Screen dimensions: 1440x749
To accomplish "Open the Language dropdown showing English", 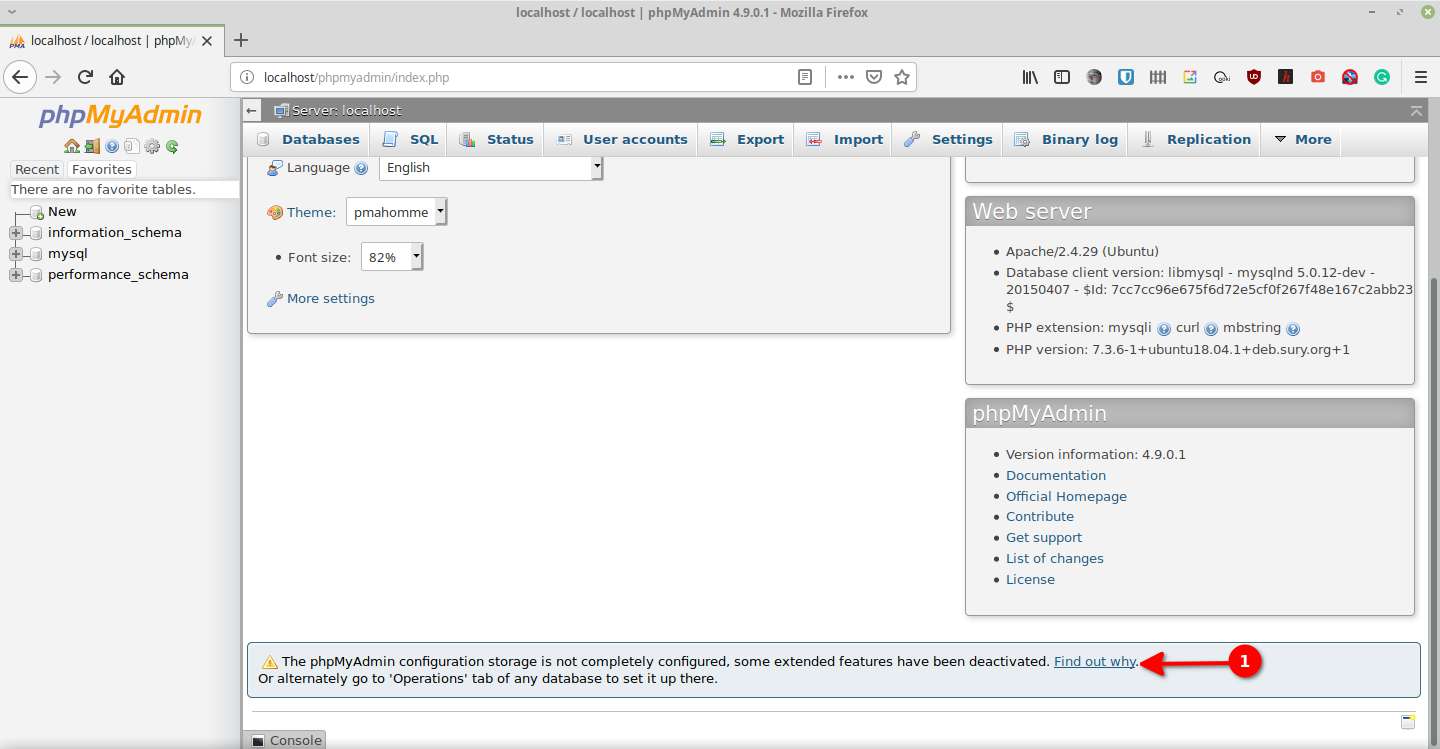I will point(491,168).
